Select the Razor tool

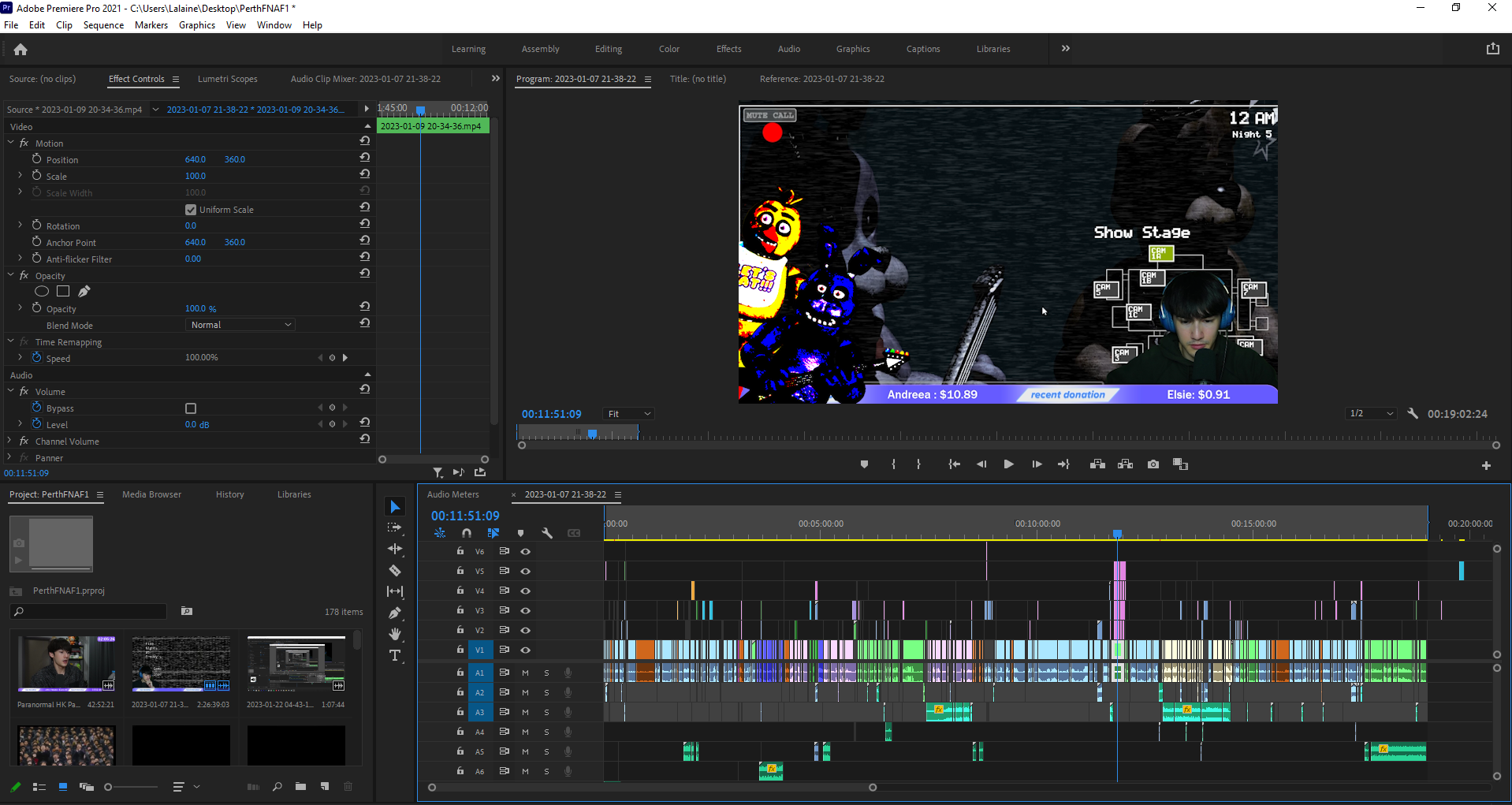395,570
